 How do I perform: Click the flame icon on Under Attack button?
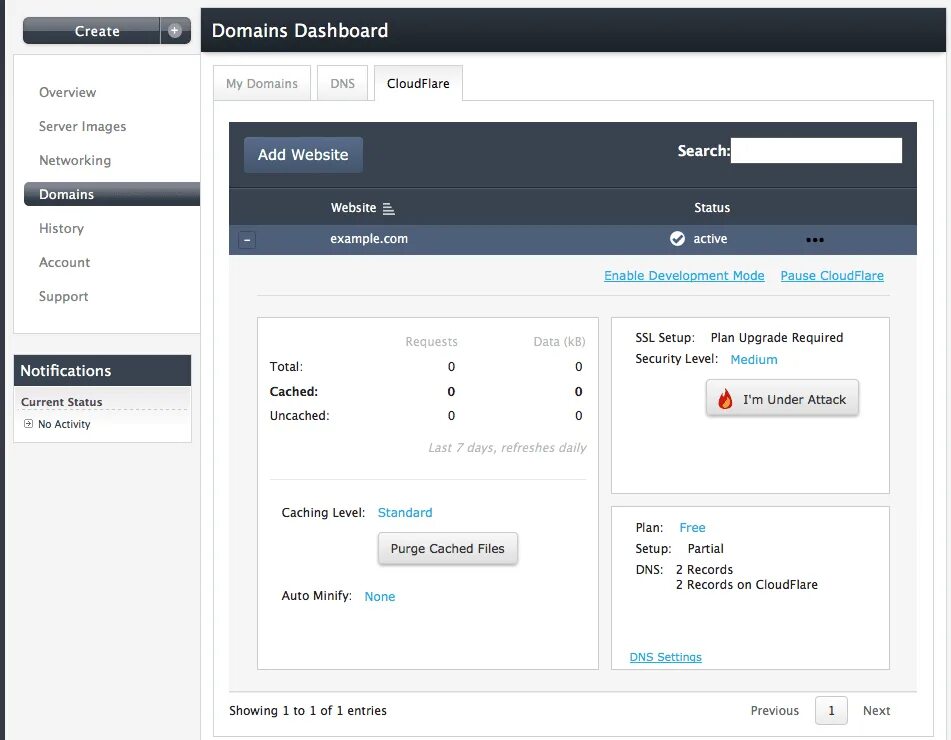click(x=725, y=399)
